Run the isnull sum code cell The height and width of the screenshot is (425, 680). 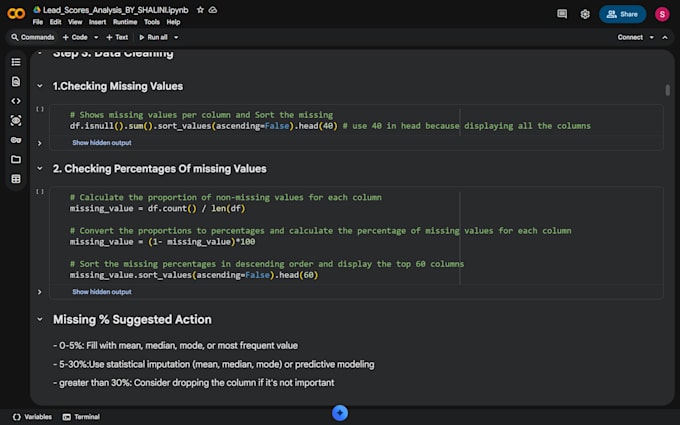[x=40, y=109]
